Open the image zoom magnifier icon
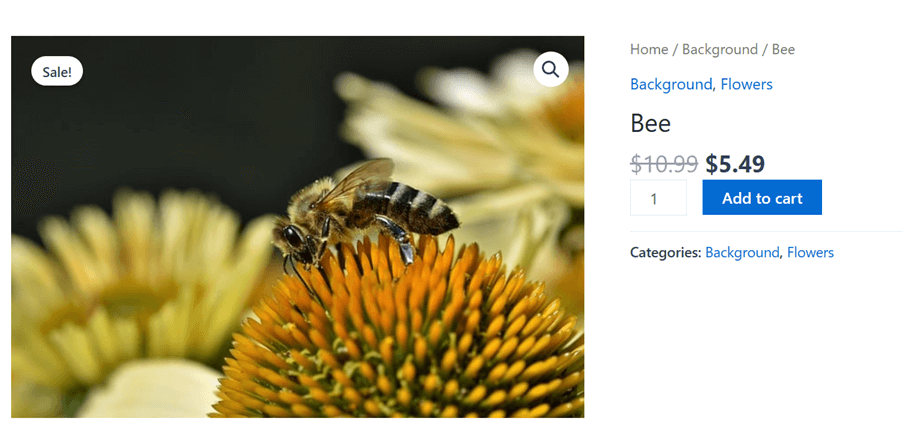 (x=551, y=70)
